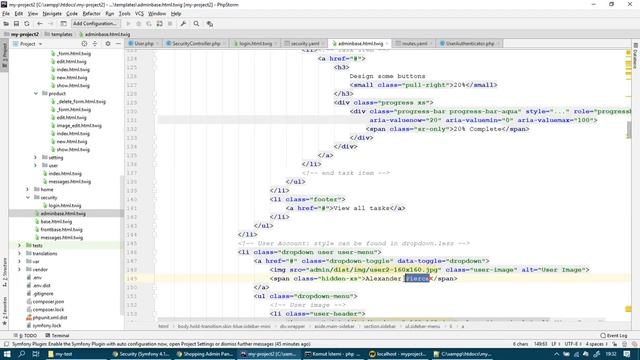Expand the tests folder
Image resolution: width=640 pixels, height=360 pixels.
19,245
